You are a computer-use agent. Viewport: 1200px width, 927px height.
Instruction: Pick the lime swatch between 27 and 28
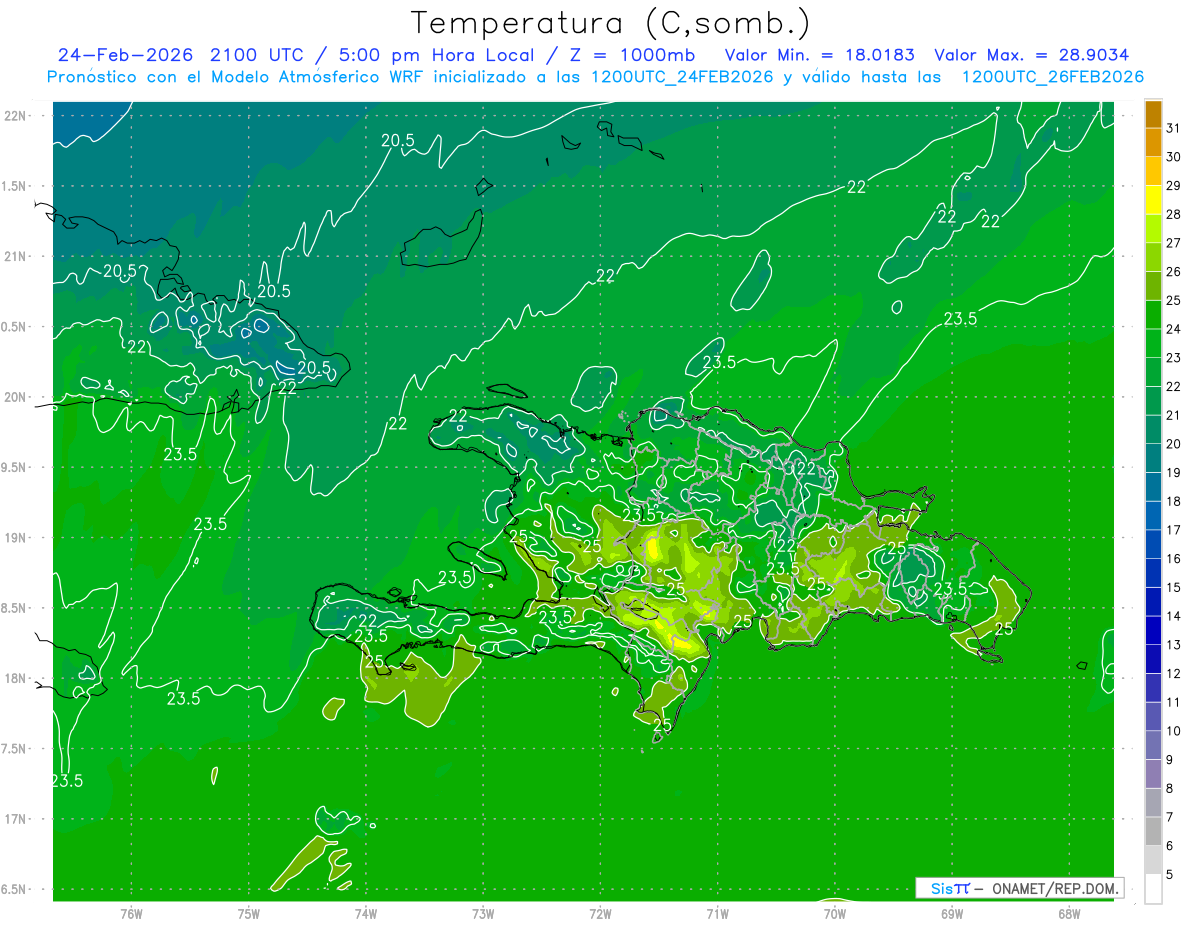tap(1153, 229)
